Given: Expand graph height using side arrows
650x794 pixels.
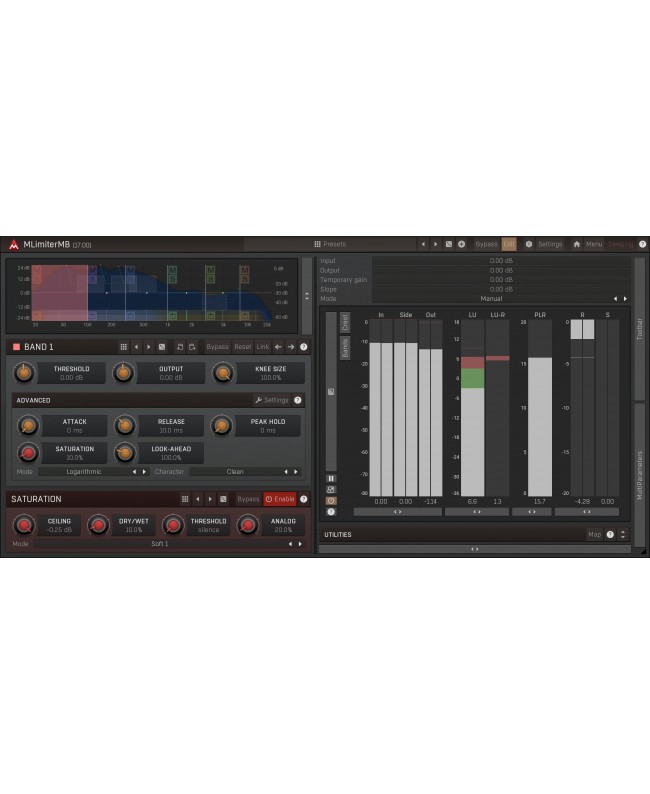Looking at the screenshot, I should click(307, 296).
